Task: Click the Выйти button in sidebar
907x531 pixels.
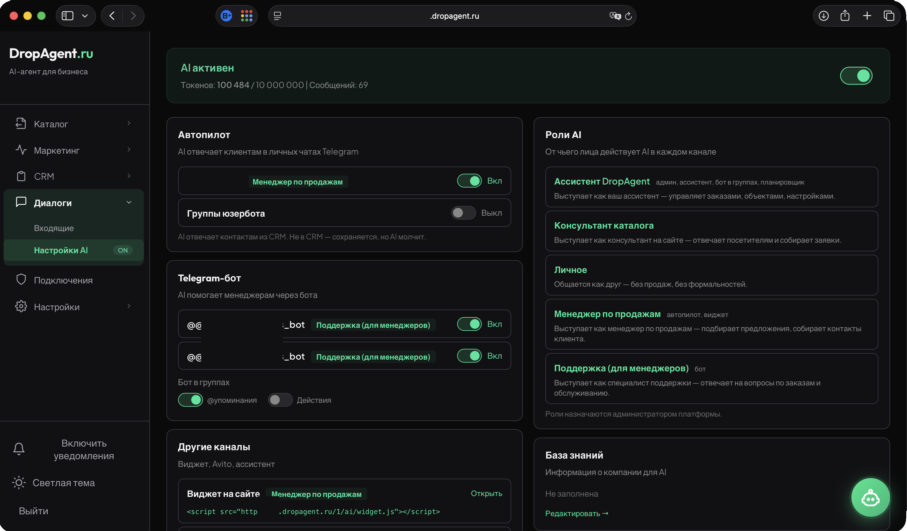Action: click(x=33, y=511)
